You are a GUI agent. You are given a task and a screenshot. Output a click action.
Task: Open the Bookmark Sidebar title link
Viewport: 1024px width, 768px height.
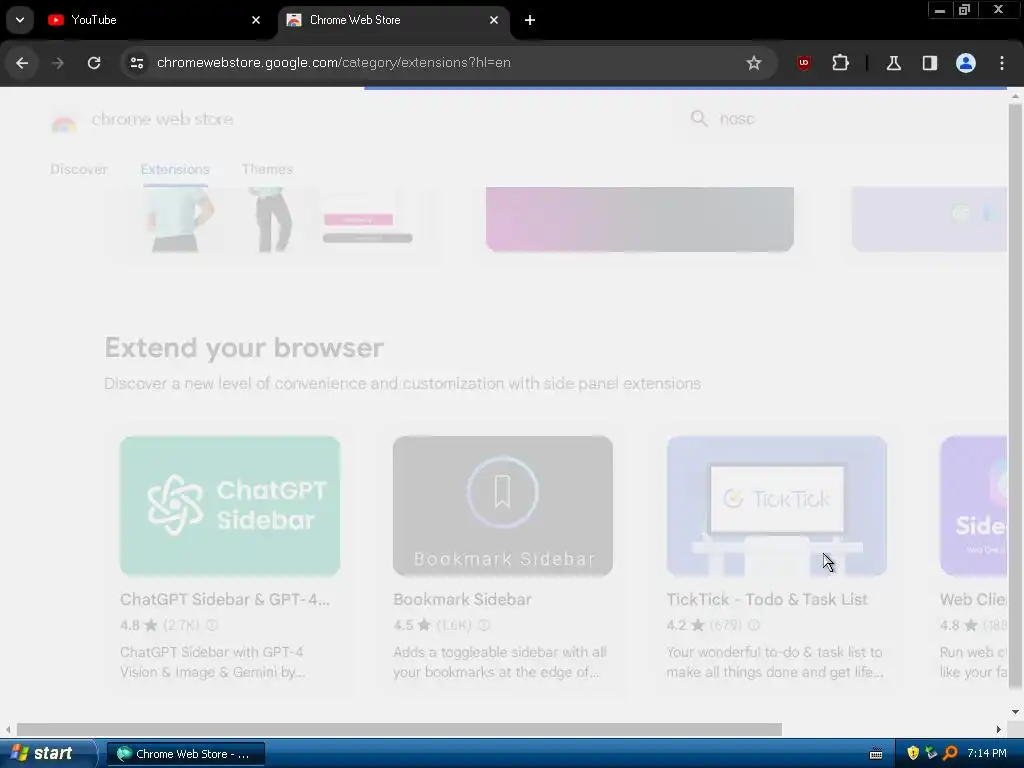[x=462, y=600]
